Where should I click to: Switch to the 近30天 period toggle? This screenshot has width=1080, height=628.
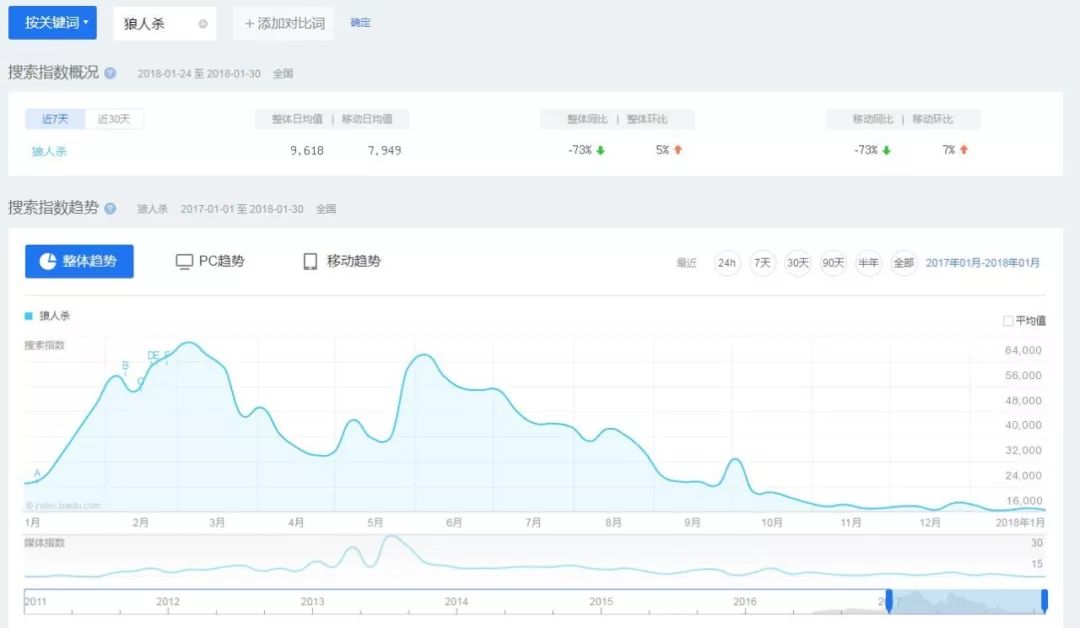click(114, 120)
